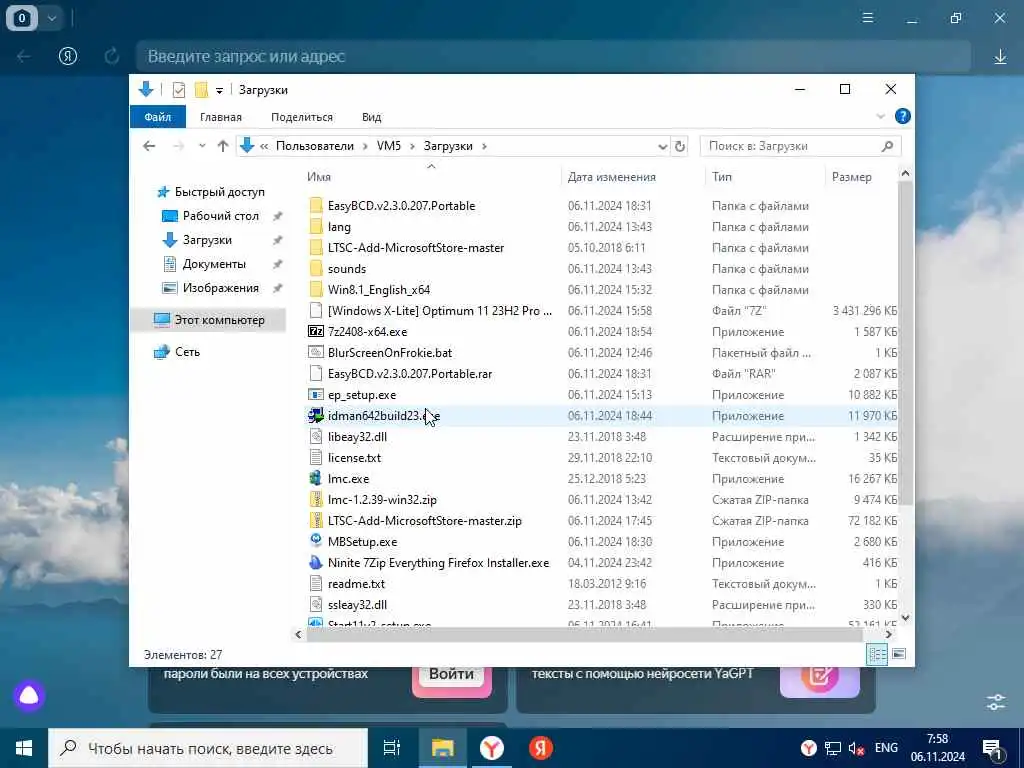
Task: Click the Properties quick access toolbar icon
Action: 179,90
